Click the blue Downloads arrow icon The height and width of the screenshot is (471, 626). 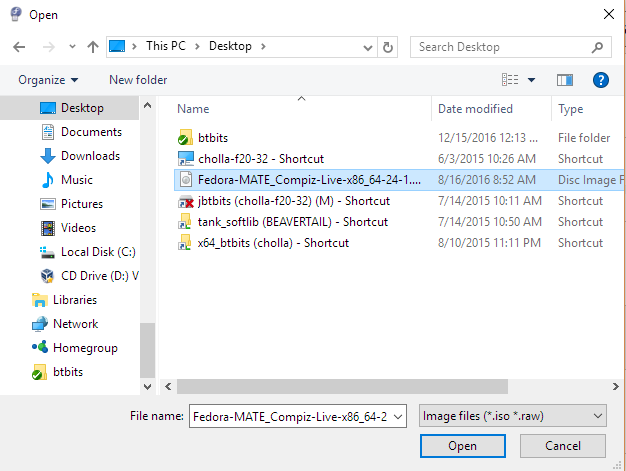tap(48, 156)
